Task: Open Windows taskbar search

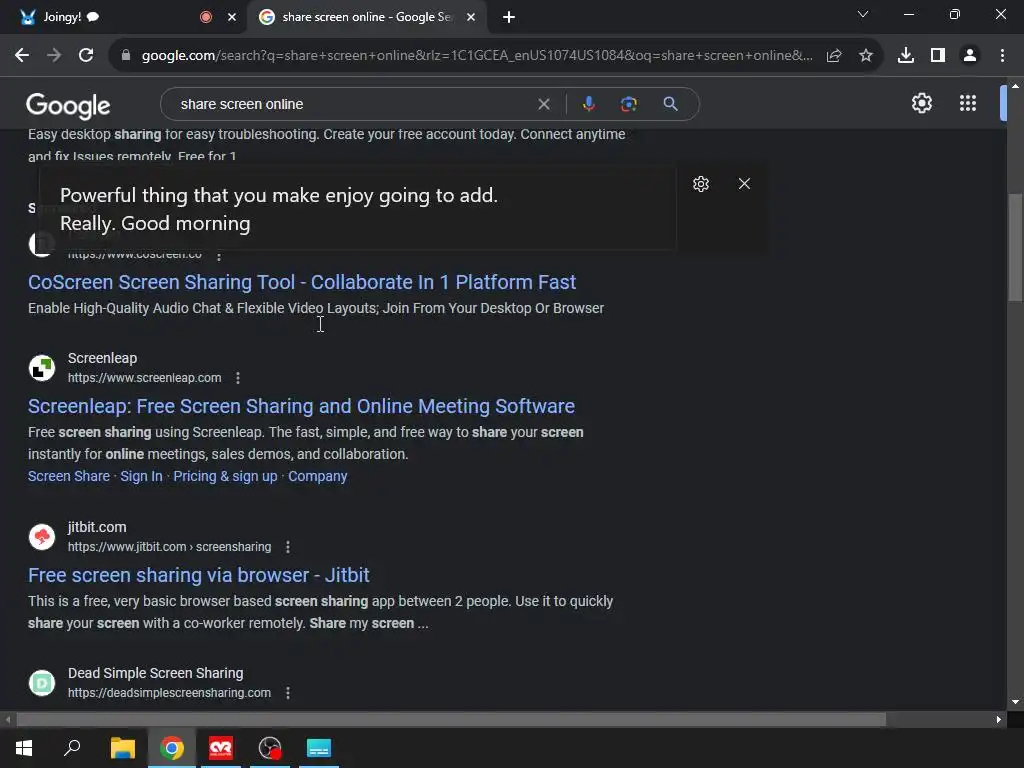Action: tap(72, 748)
